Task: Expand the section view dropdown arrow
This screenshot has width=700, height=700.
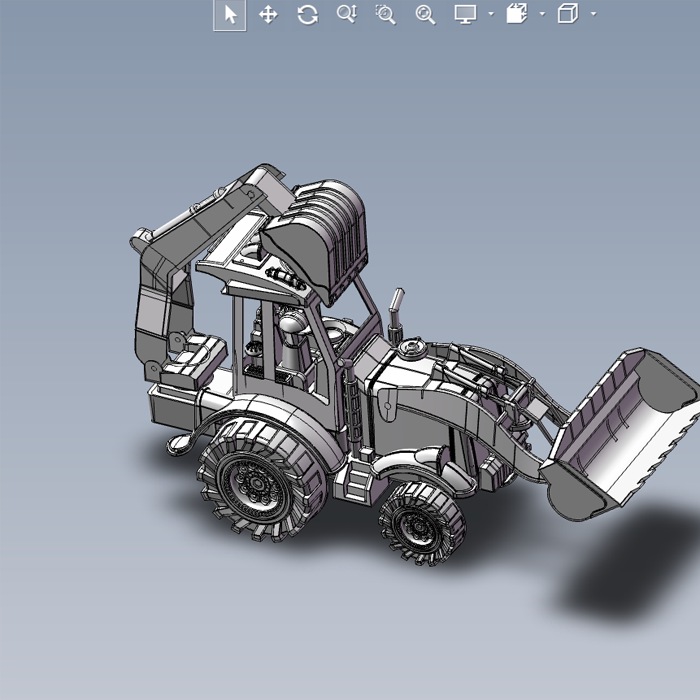Action: [542, 14]
